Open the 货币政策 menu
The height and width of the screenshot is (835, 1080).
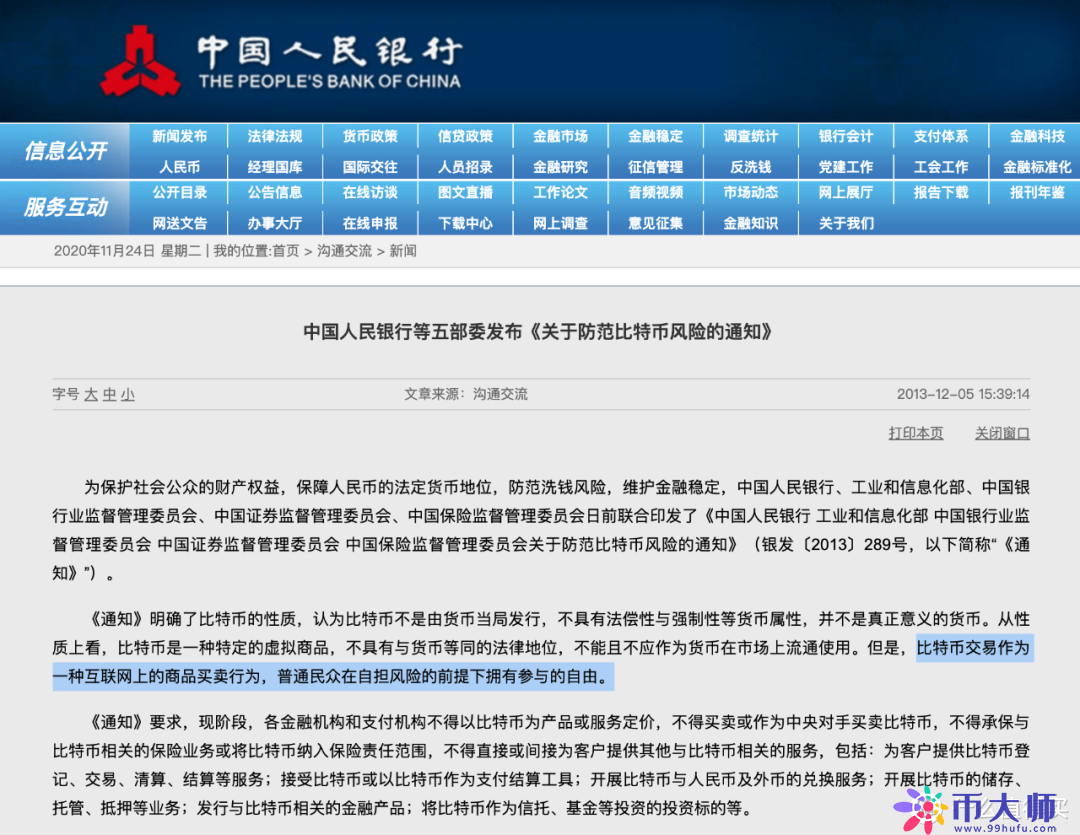click(370, 136)
